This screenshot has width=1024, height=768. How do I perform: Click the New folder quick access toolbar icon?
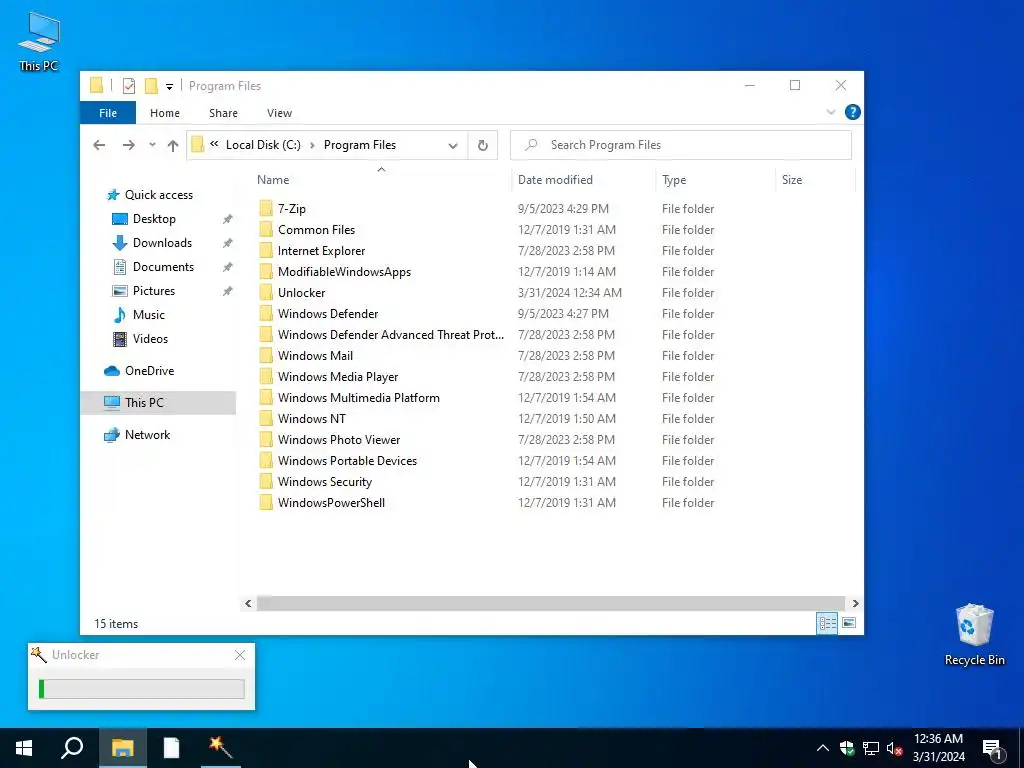coord(151,86)
